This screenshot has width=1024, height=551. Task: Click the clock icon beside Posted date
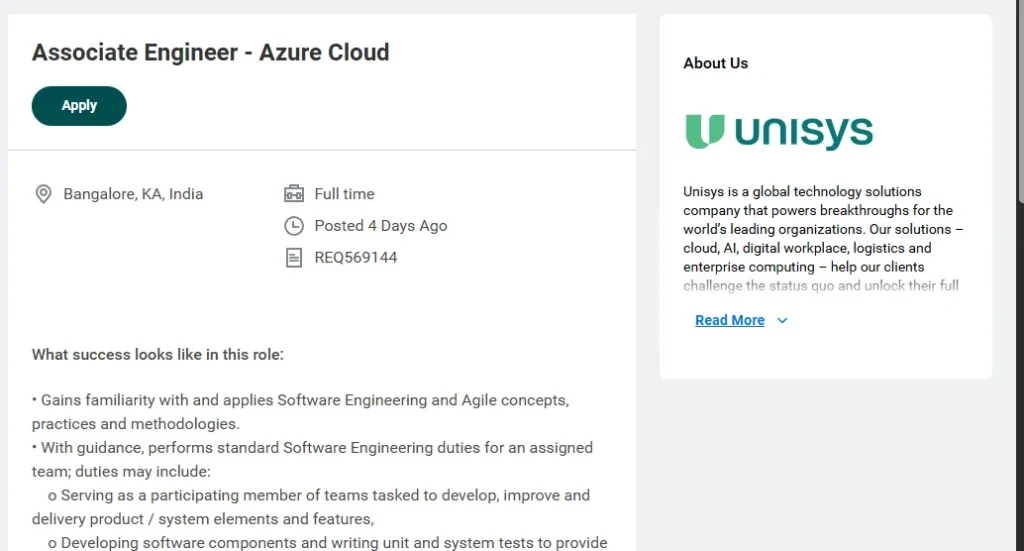294,226
